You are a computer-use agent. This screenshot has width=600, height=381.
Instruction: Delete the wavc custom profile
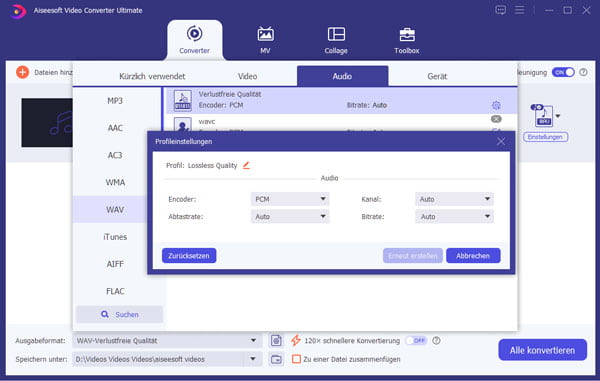click(496, 119)
